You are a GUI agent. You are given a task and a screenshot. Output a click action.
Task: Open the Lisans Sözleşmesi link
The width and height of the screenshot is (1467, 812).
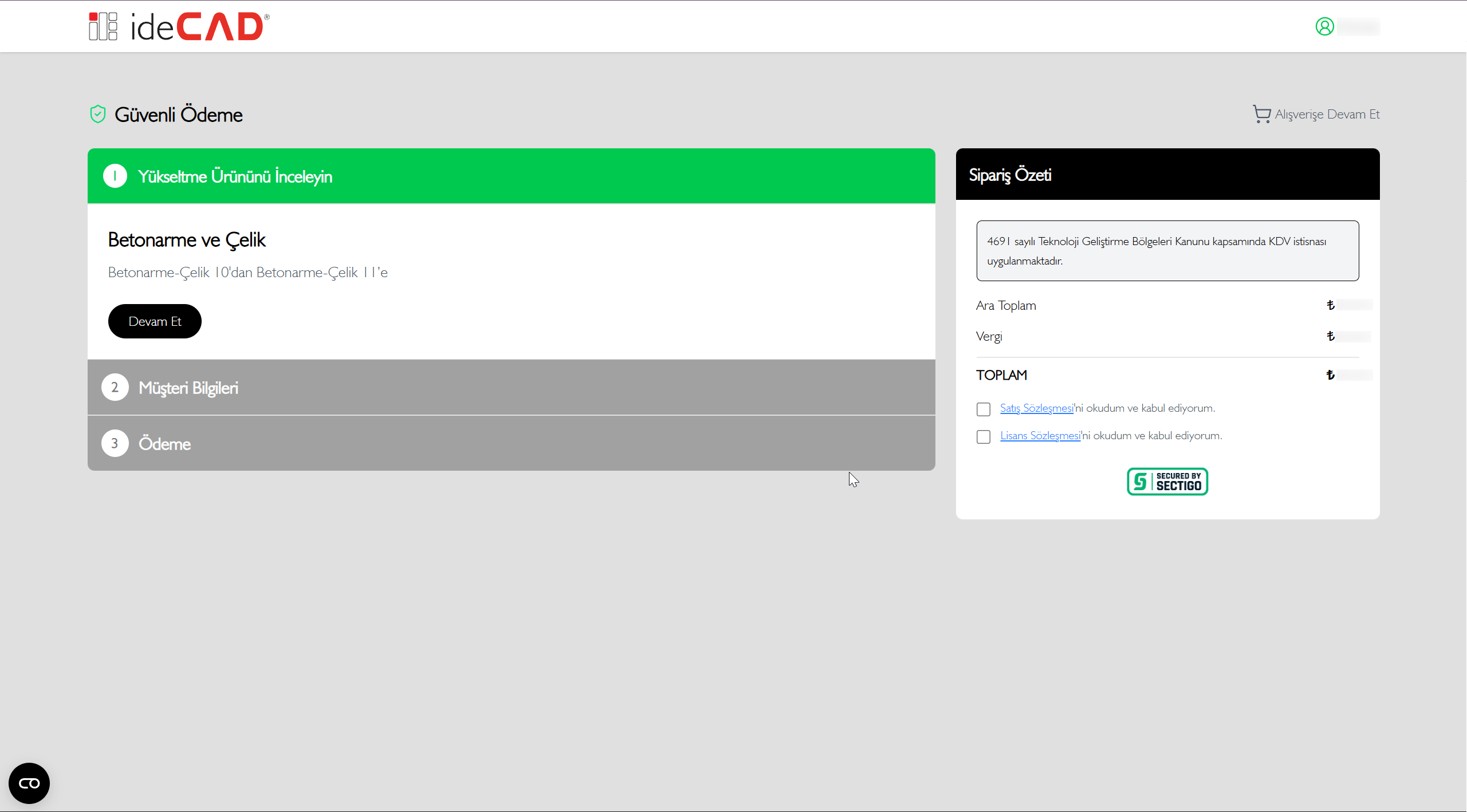(x=1040, y=435)
